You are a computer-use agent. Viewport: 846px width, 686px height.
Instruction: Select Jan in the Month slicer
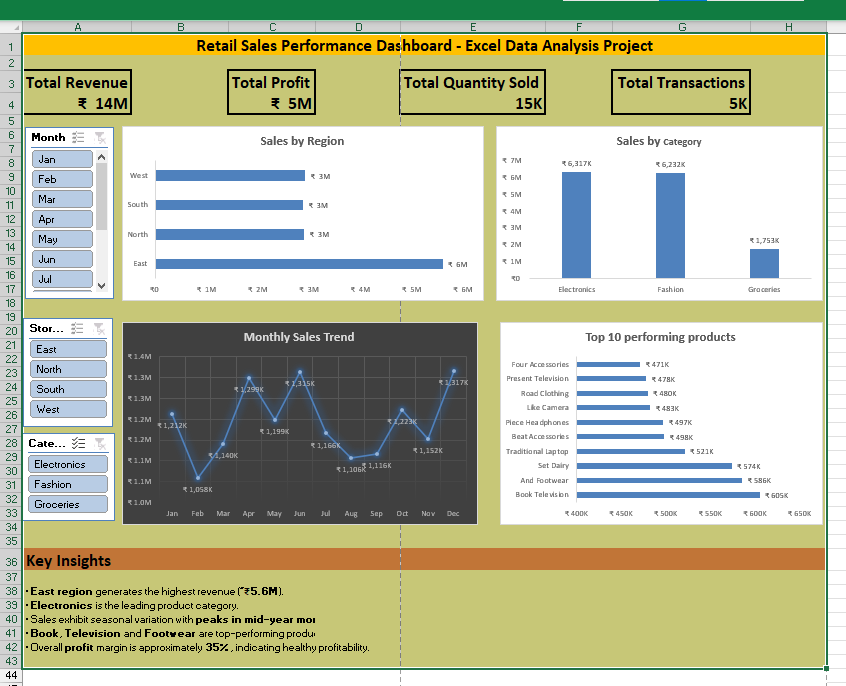tap(64, 159)
